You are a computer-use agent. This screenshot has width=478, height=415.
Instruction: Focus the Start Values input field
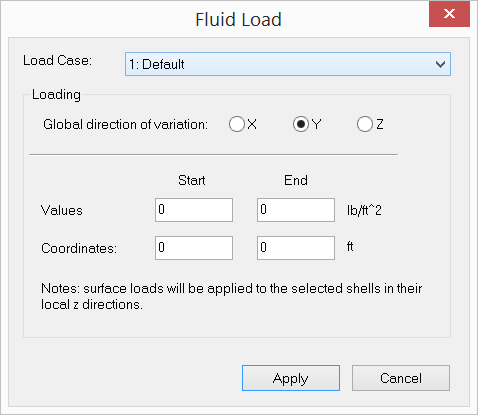point(194,210)
